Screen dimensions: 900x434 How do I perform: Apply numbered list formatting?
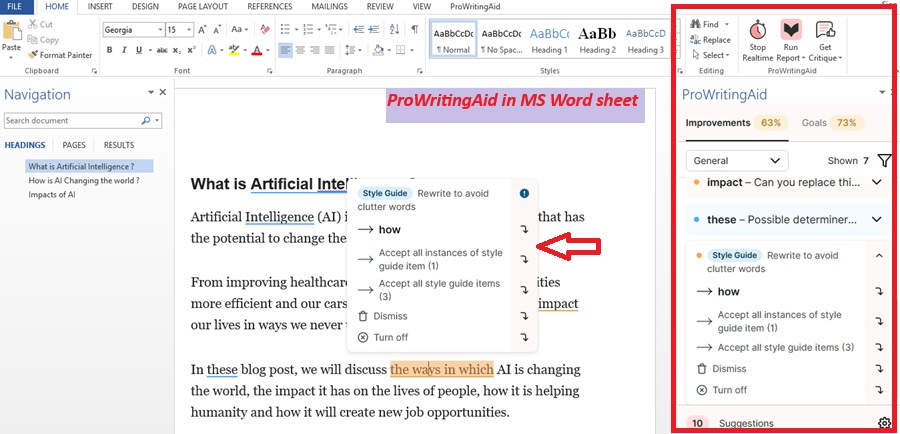point(308,29)
